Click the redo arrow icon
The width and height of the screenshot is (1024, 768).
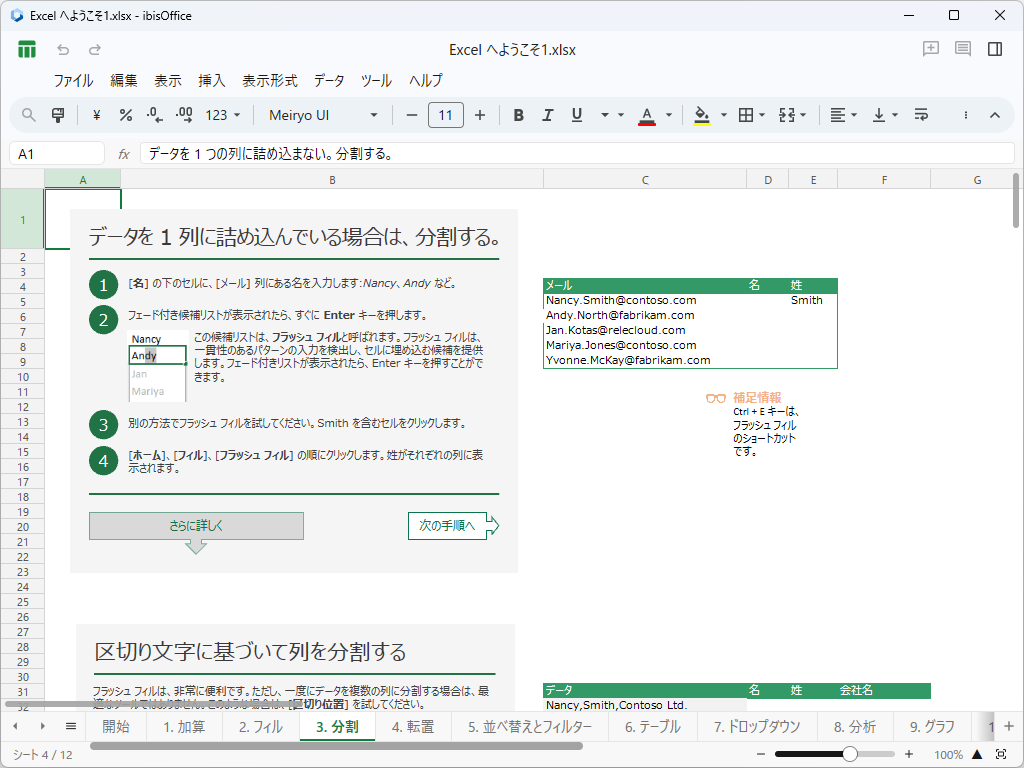[x=95, y=50]
